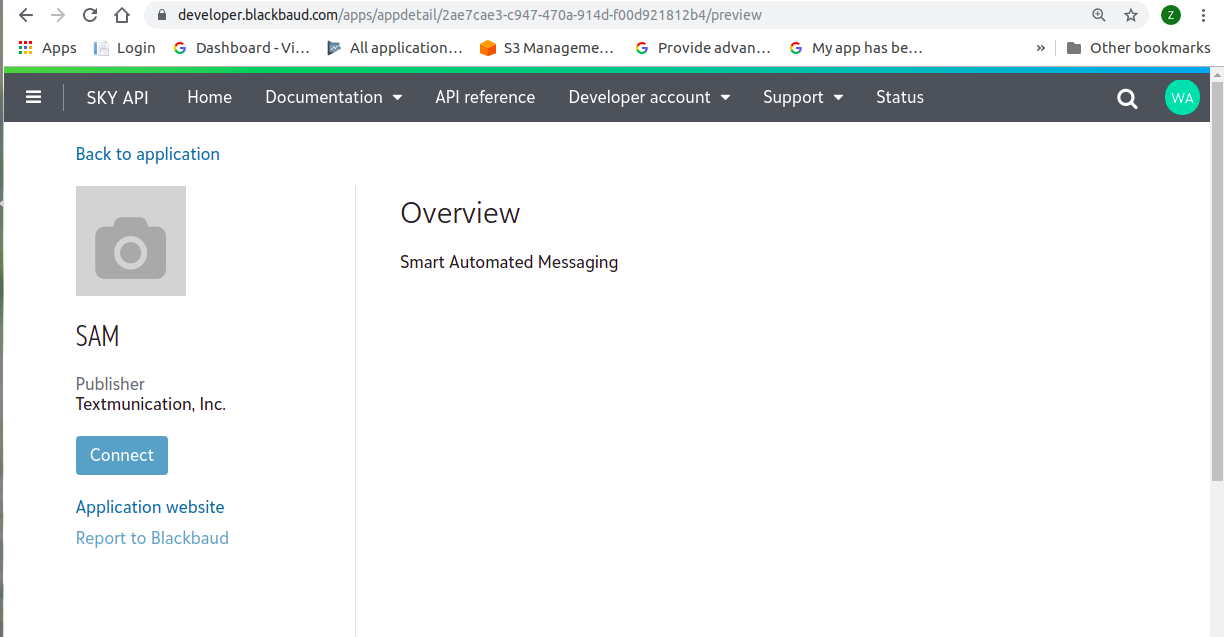Open Other bookmarks folder
Viewport: 1224px width, 637px height.
pyautogui.click(x=1138, y=47)
